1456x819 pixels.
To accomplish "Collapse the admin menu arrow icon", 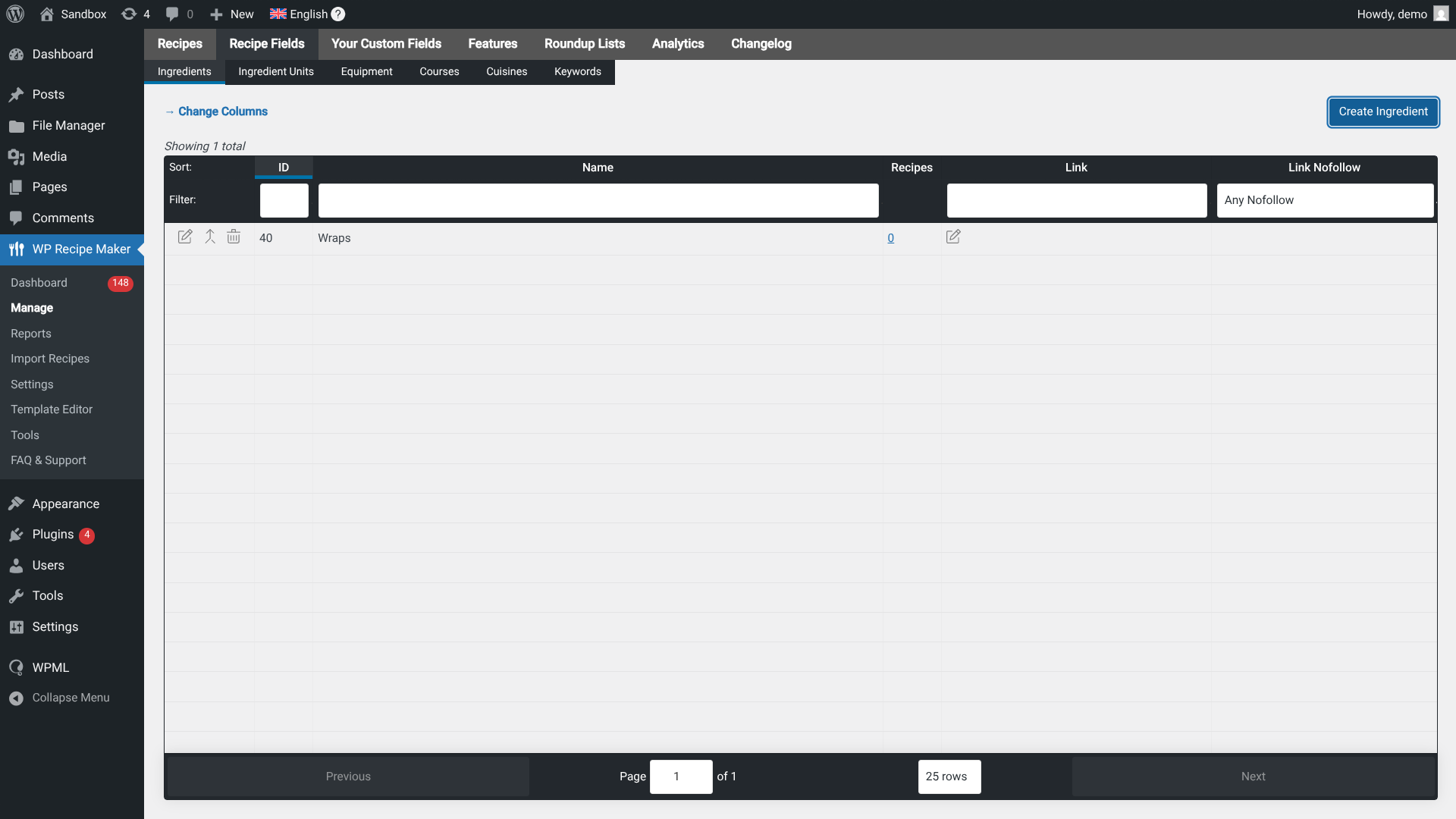I will pos(16,698).
